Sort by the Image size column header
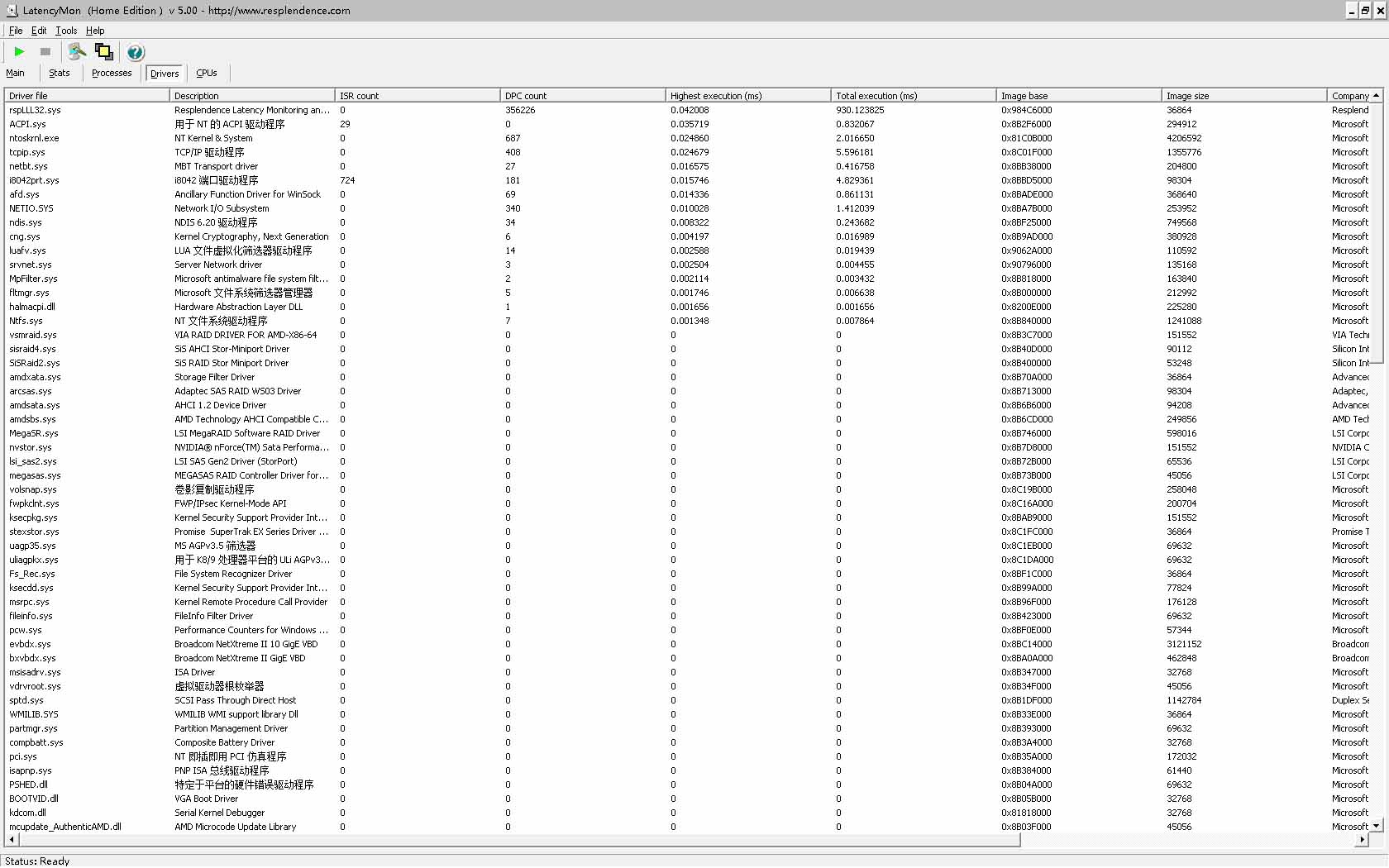Viewport: 1389px width, 868px height. pos(1244,96)
